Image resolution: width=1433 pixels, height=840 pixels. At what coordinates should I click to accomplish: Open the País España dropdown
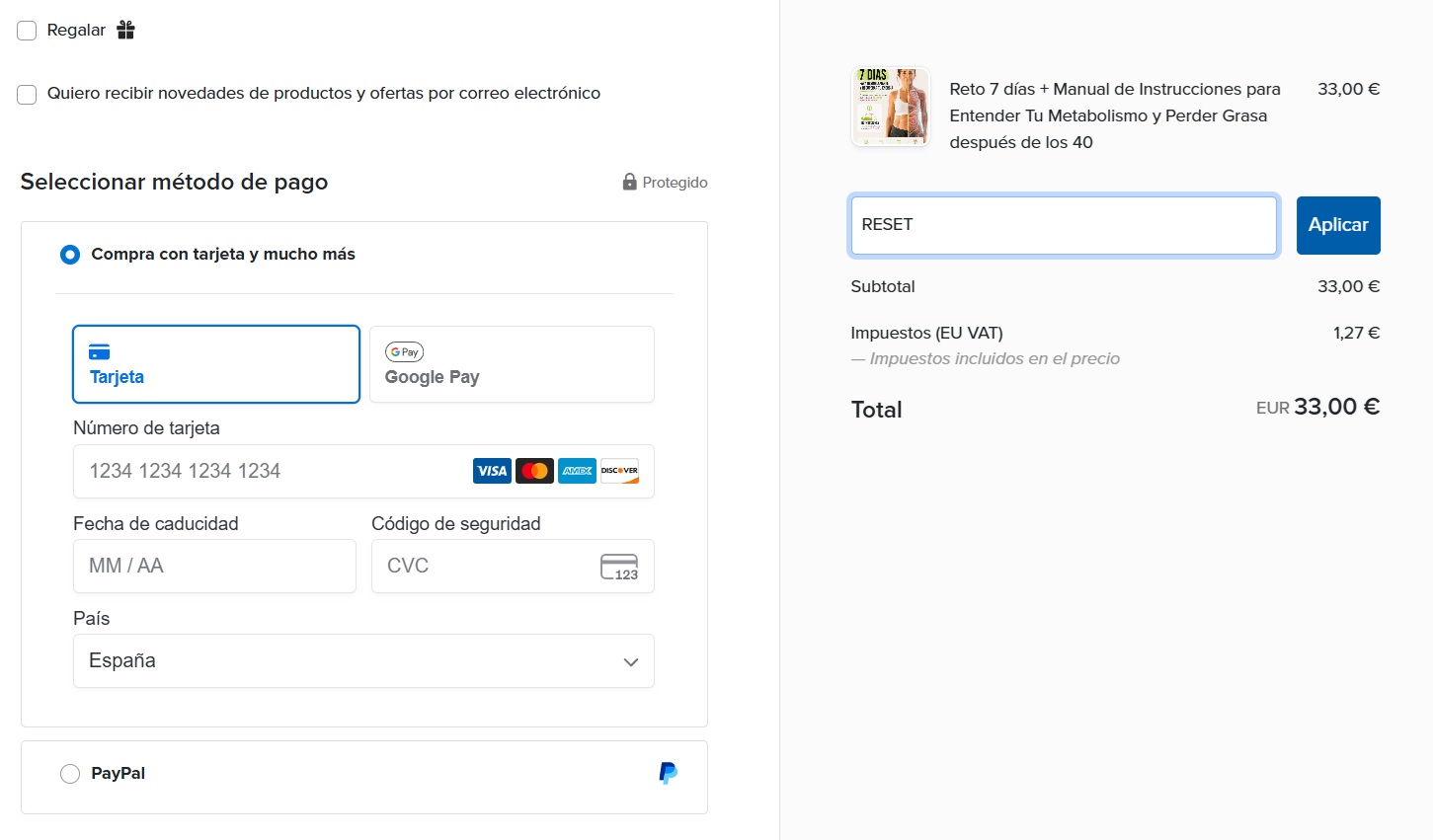[x=363, y=661]
